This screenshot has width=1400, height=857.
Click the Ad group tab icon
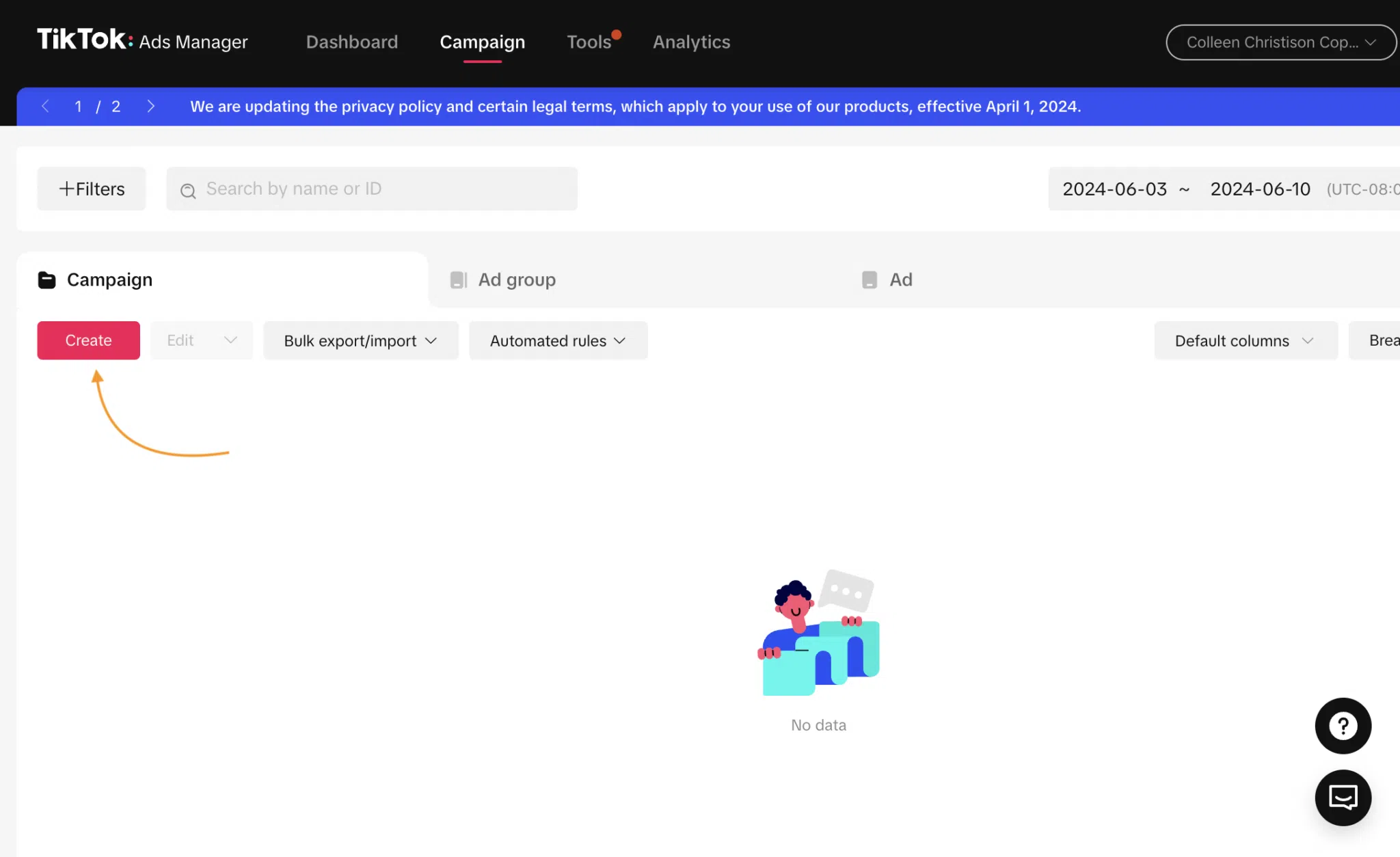click(x=458, y=280)
